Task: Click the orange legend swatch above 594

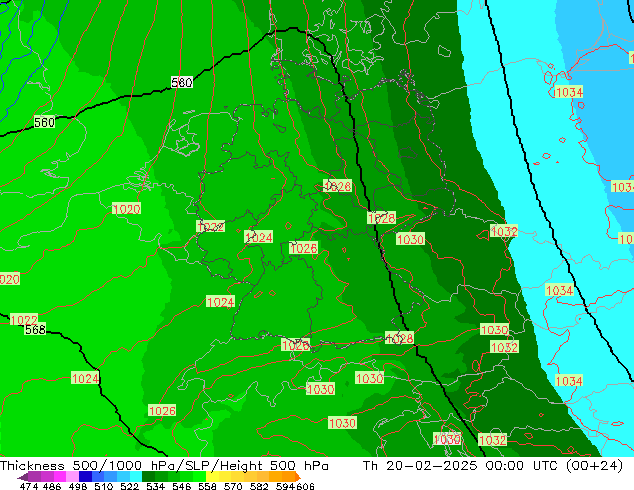Action: pyautogui.click(x=288, y=477)
